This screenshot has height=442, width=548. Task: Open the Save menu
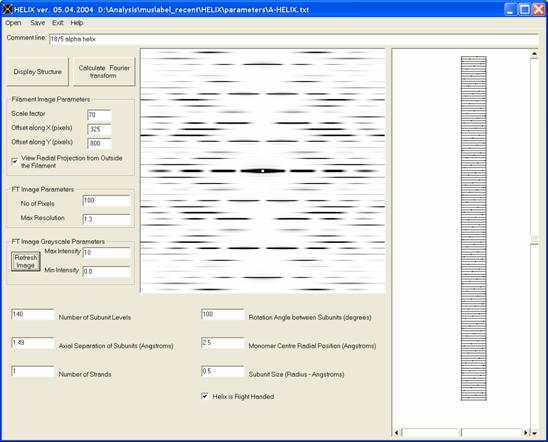pos(37,23)
